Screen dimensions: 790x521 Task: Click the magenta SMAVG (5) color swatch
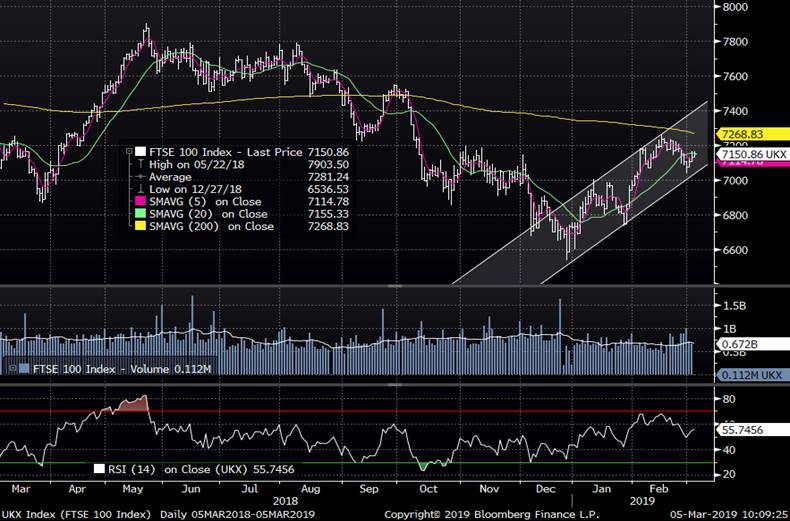(x=140, y=202)
